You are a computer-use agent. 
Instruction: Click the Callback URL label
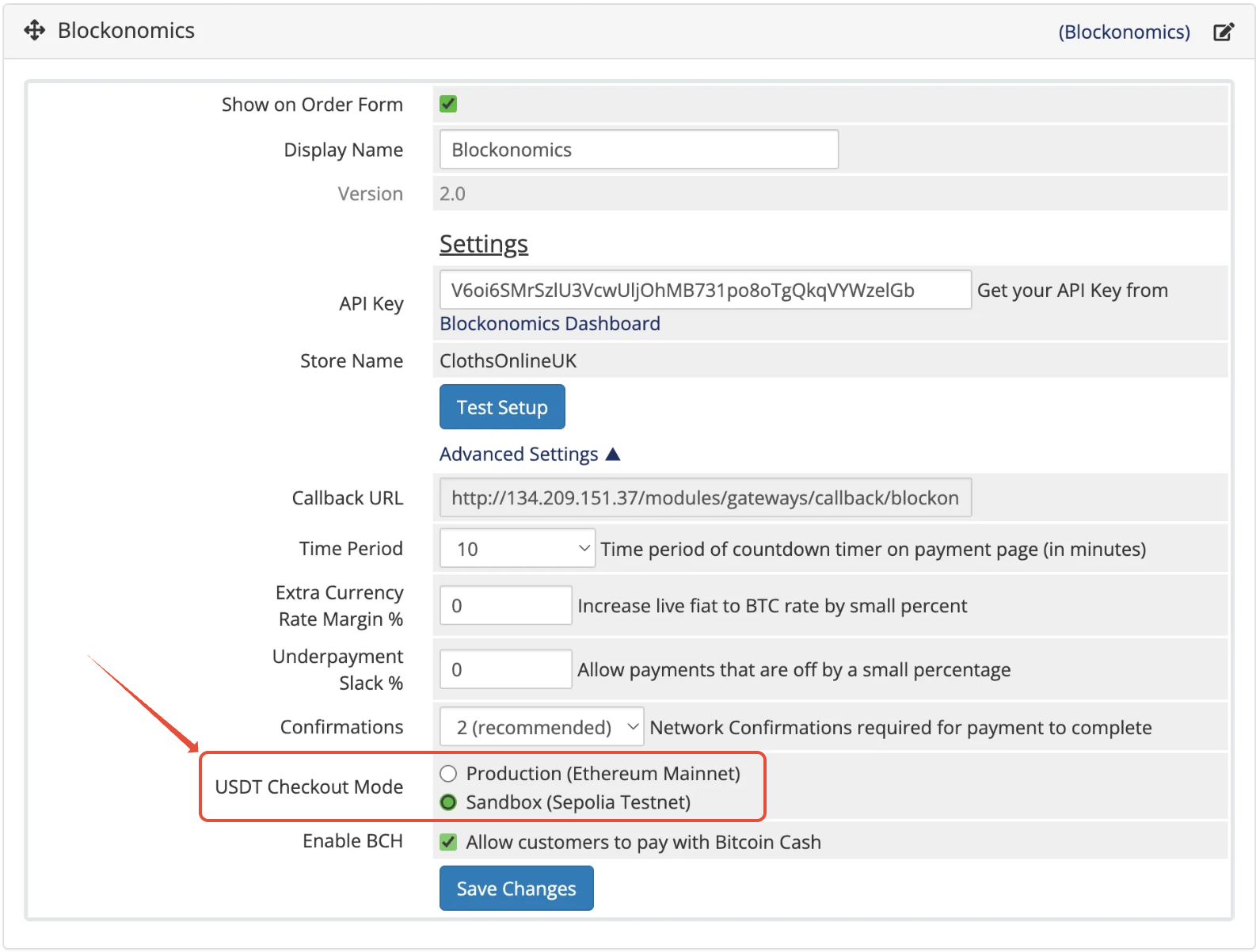tap(348, 497)
